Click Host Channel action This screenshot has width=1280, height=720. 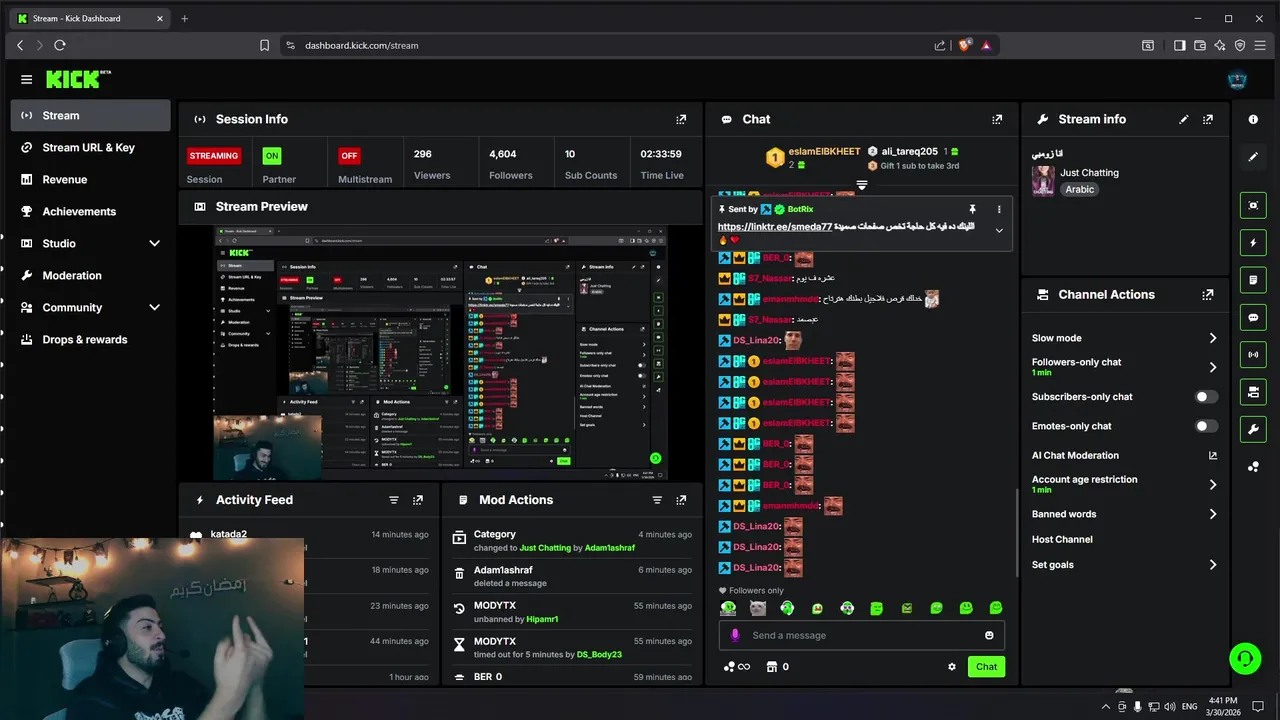(1062, 540)
